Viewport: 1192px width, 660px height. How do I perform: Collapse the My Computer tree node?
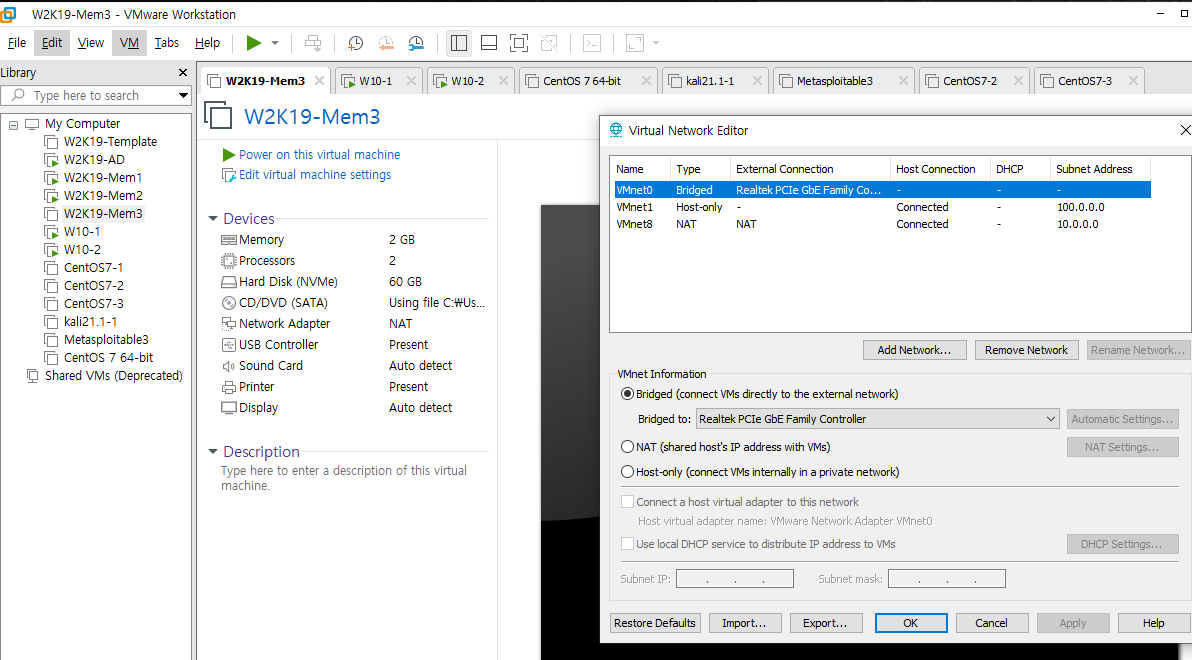coord(13,124)
